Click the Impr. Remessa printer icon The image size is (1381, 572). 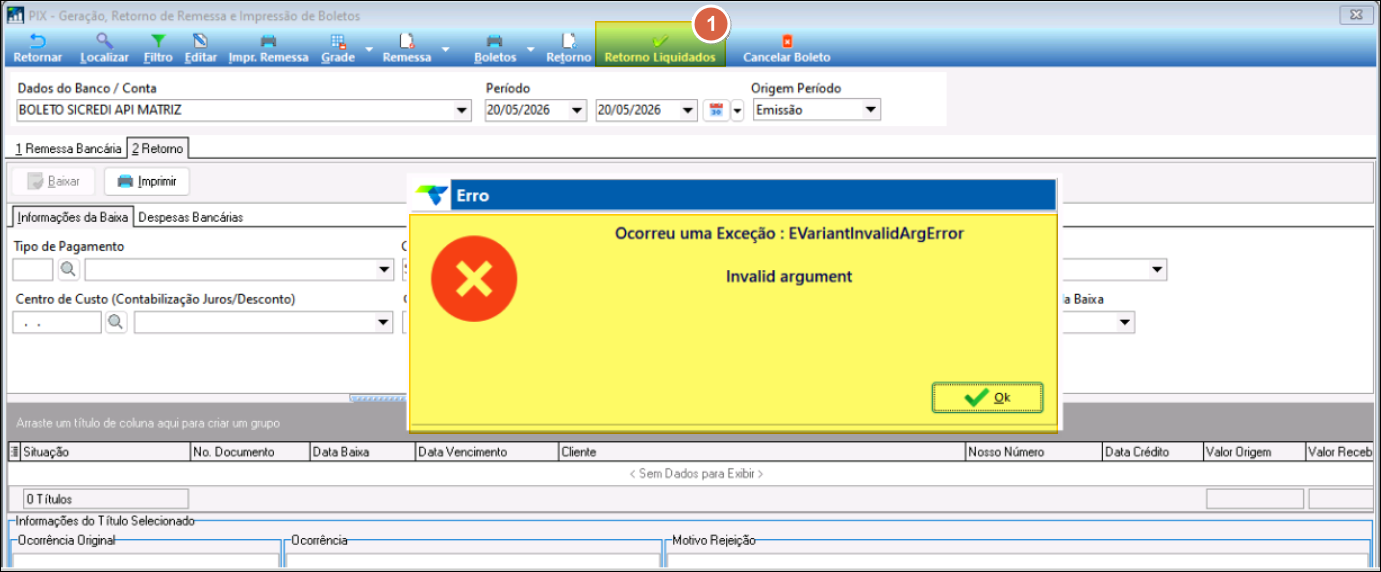(x=268, y=41)
